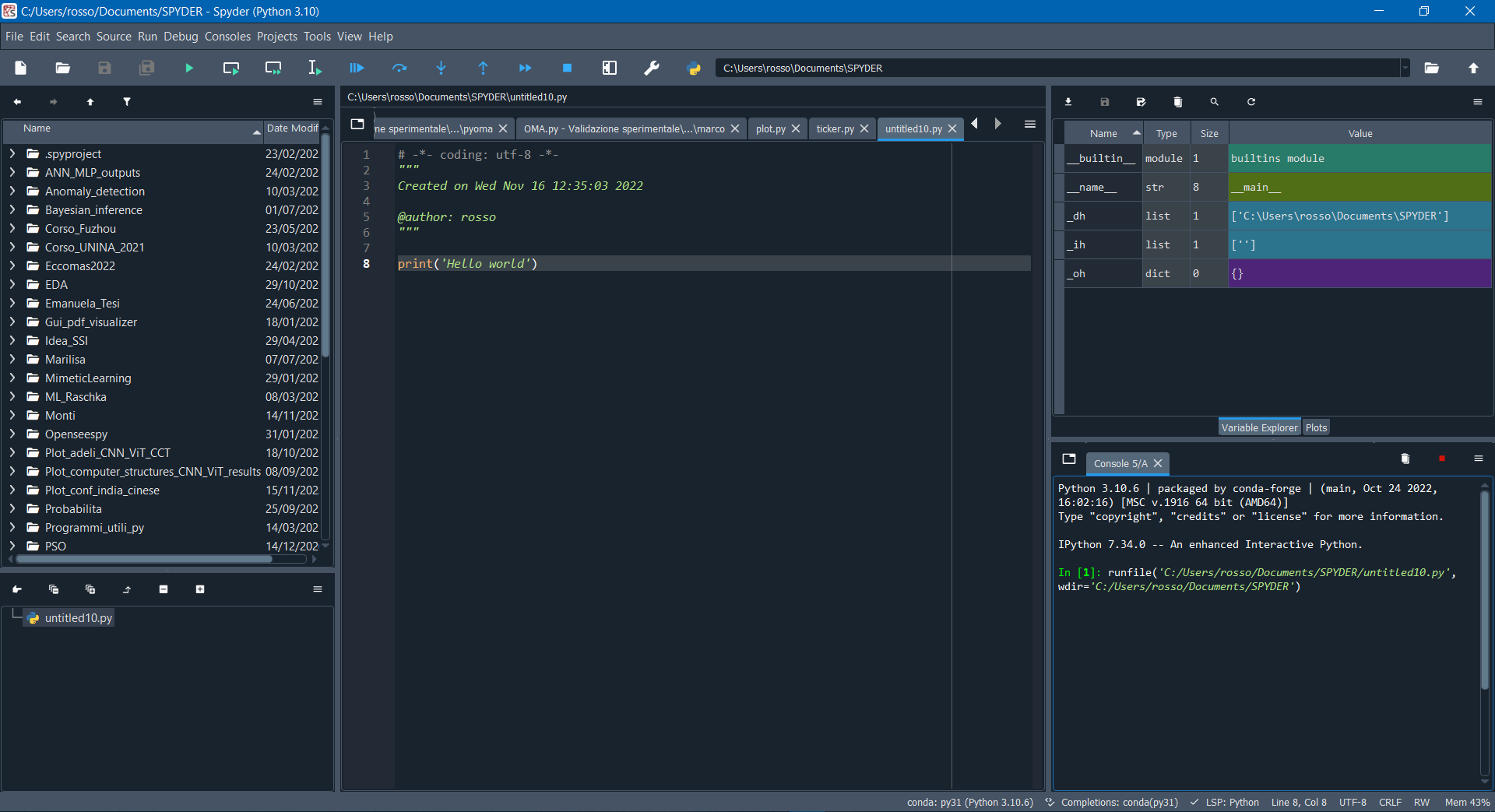
Task: Open Preferences with the wrench icon
Action: [652, 69]
